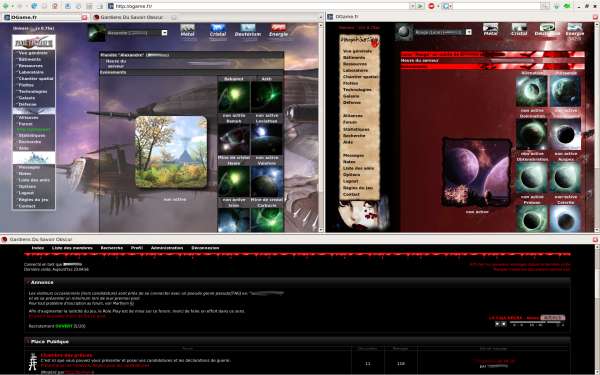
Task: Open Statistiques in left pane menu
Action: click(31, 135)
